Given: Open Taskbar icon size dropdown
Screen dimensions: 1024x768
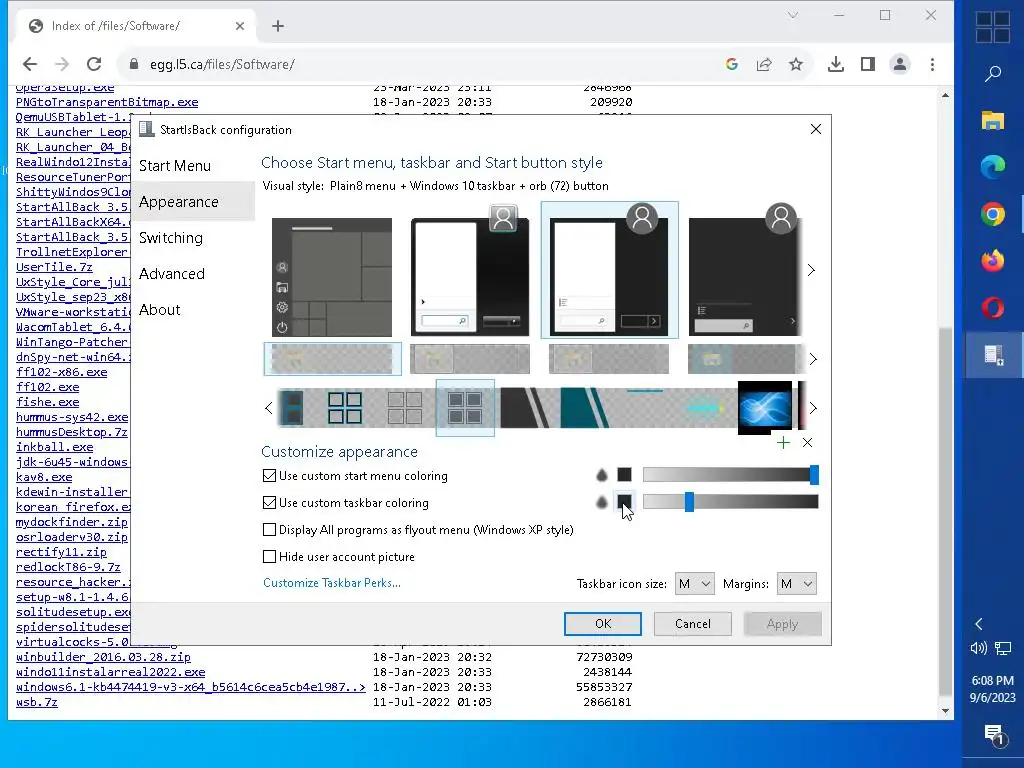Looking at the screenshot, I should (x=694, y=584).
